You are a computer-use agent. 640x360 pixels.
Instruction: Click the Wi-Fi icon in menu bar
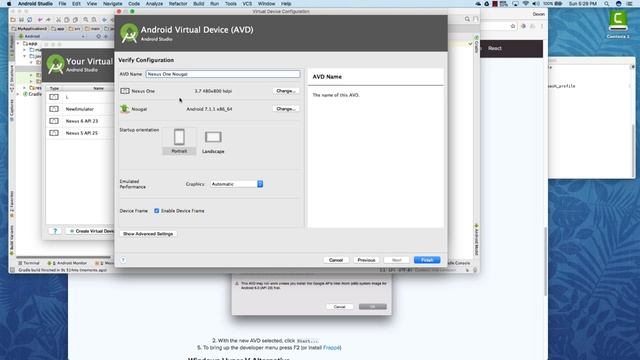(x=526, y=4)
